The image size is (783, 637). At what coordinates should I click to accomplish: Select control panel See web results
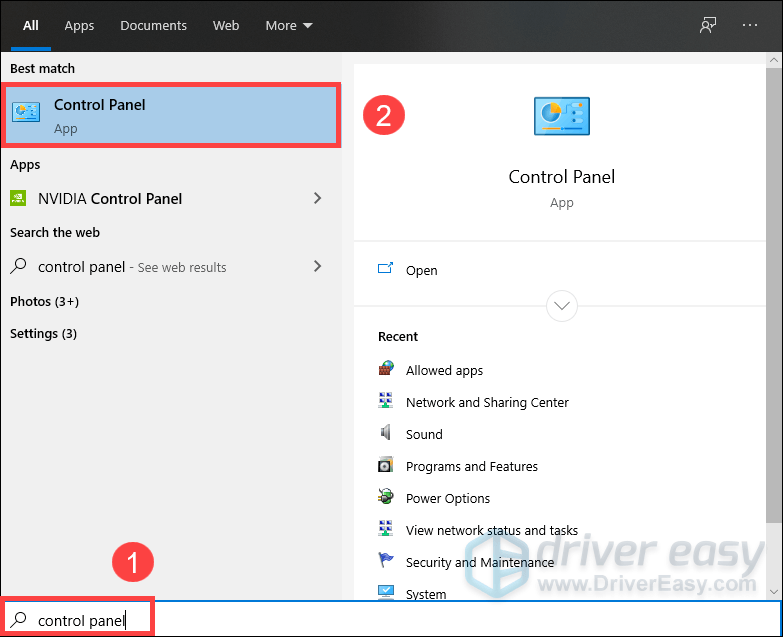tap(171, 266)
